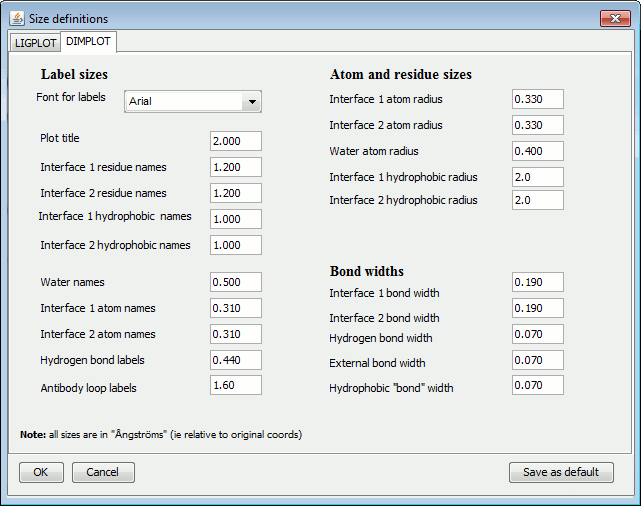The image size is (641, 506).
Task: Click Interface 1 atom radius field
Action: [538, 99]
